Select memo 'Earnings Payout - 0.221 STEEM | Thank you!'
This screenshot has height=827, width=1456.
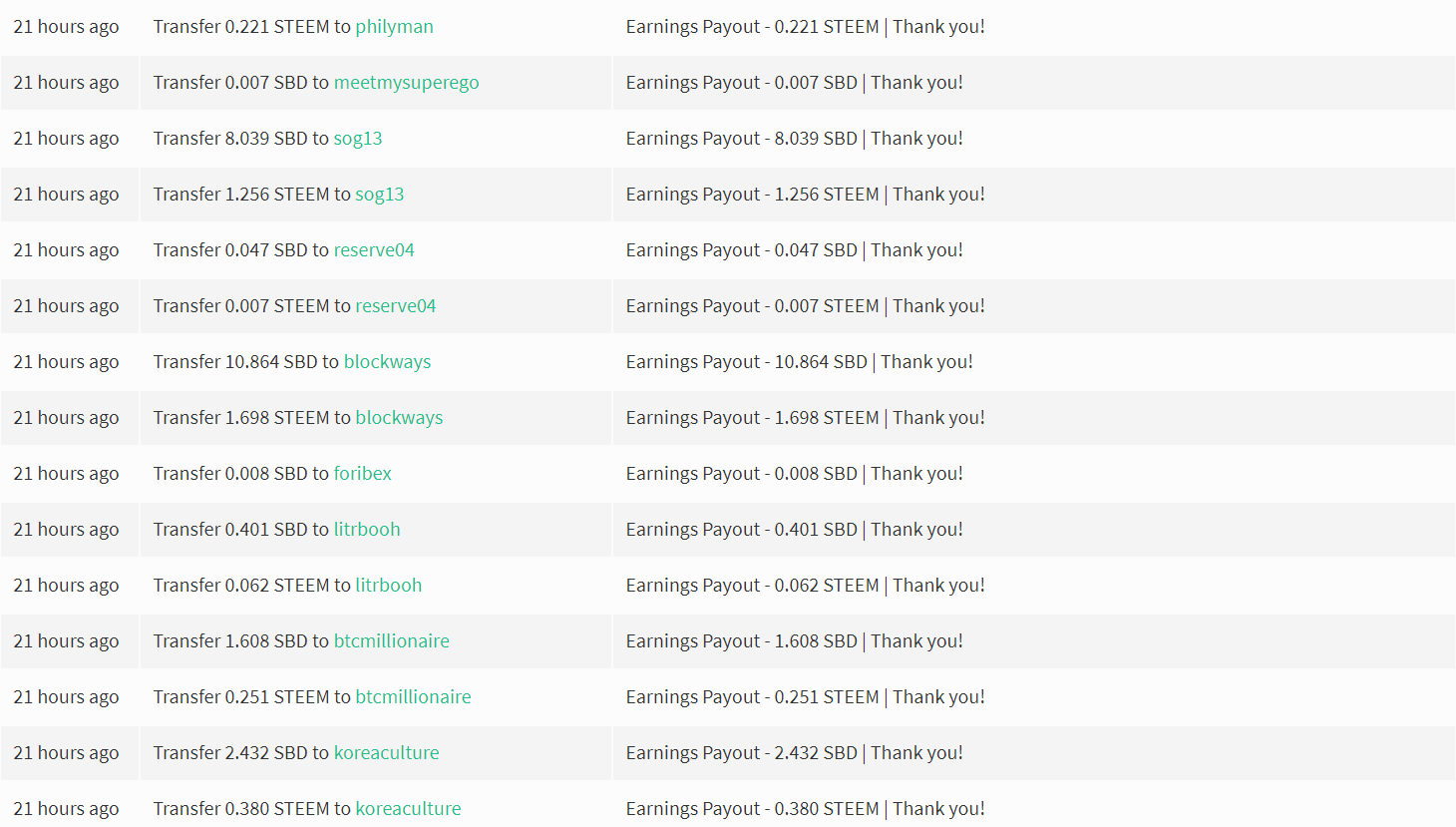[806, 27]
